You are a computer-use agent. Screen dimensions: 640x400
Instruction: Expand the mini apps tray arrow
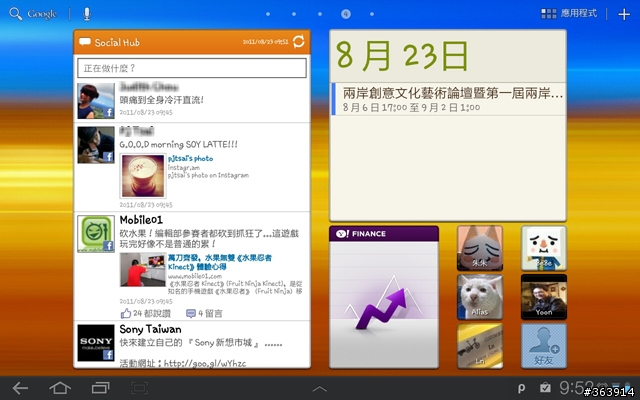click(320, 389)
